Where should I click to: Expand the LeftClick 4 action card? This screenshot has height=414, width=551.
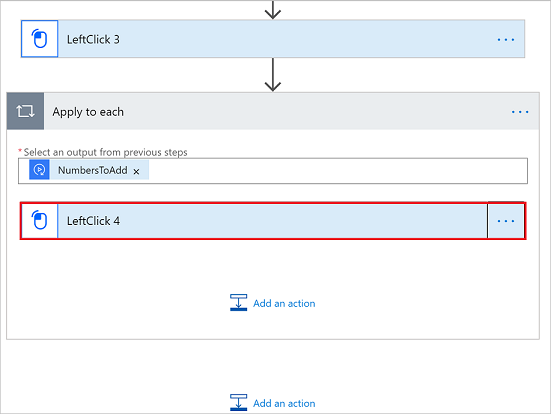click(x=254, y=221)
